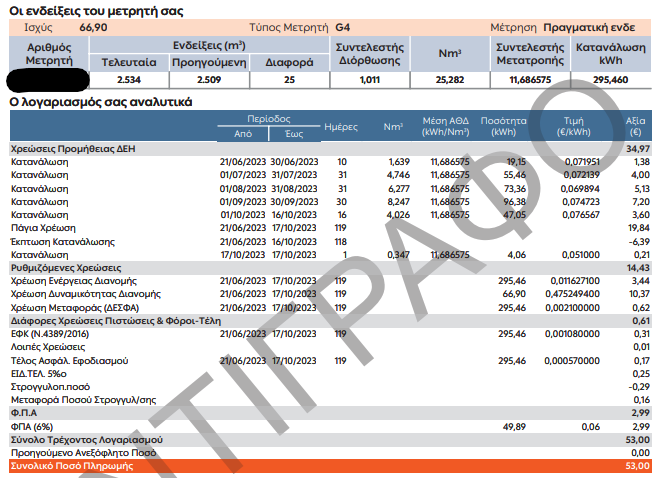Select 'Τέλος Ασφάλ. Εφοδιασμού' row label
661x478 pixels.
[70, 361]
